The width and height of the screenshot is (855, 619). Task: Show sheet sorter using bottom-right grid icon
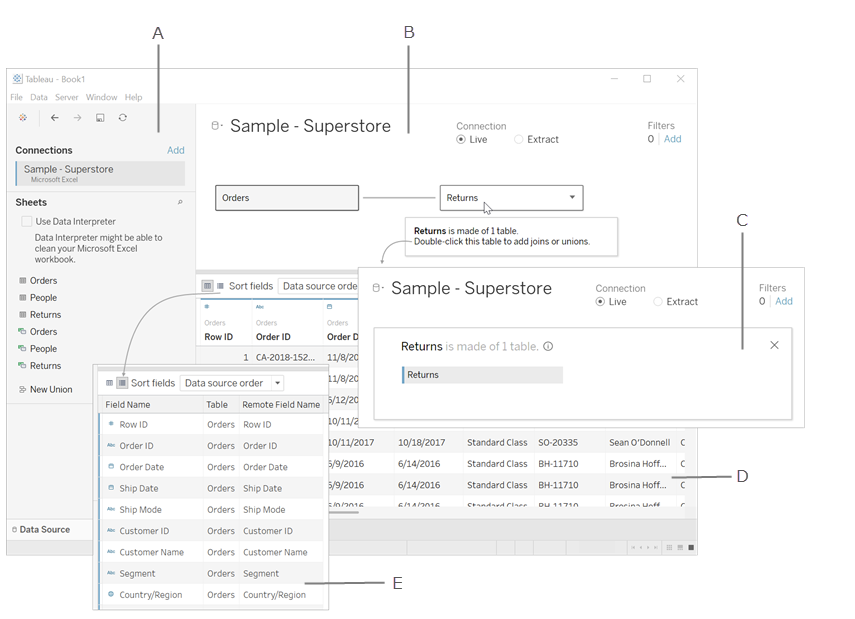669,547
